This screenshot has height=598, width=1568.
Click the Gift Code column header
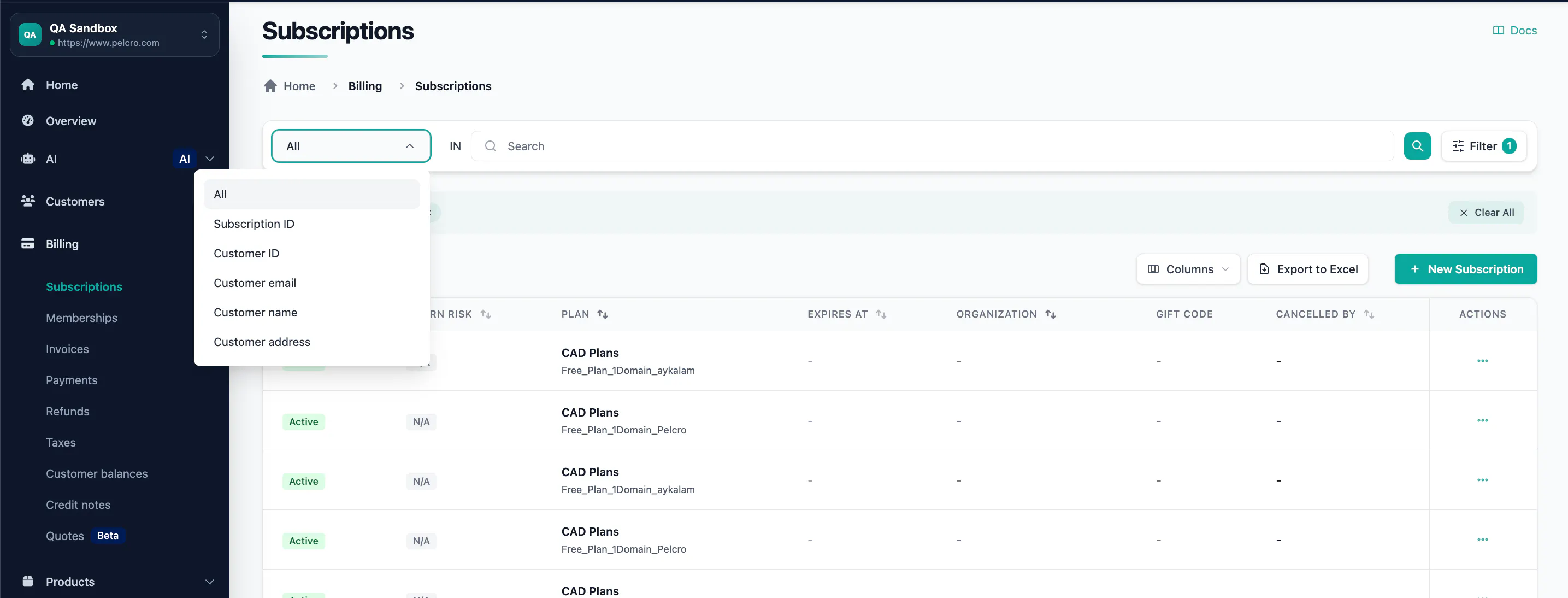tap(1184, 314)
